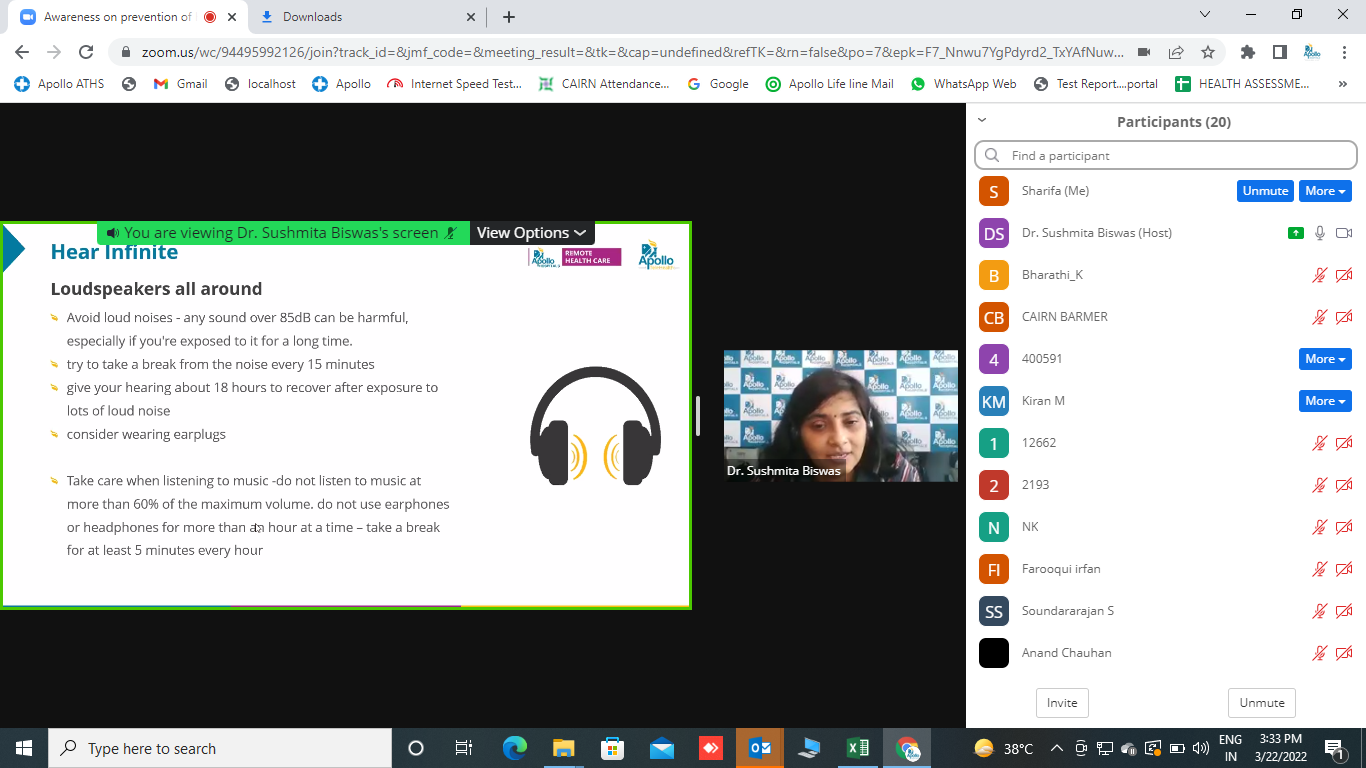Open Excel from the taskbar

[857, 748]
